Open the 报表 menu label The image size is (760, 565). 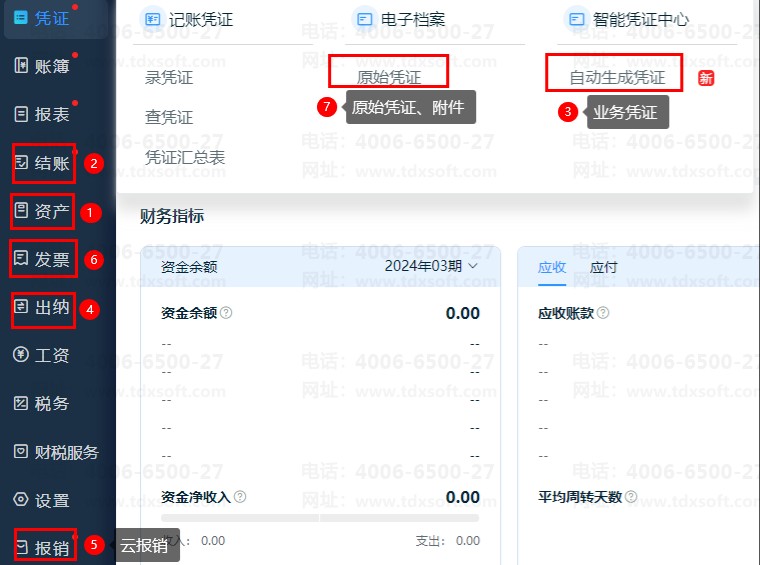point(52,114)
